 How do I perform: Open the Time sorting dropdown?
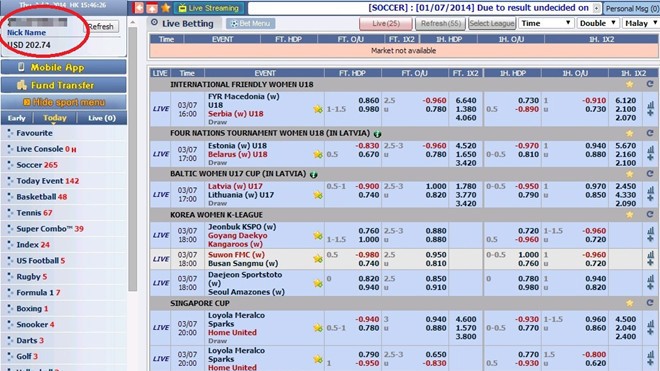click(546, 23)
